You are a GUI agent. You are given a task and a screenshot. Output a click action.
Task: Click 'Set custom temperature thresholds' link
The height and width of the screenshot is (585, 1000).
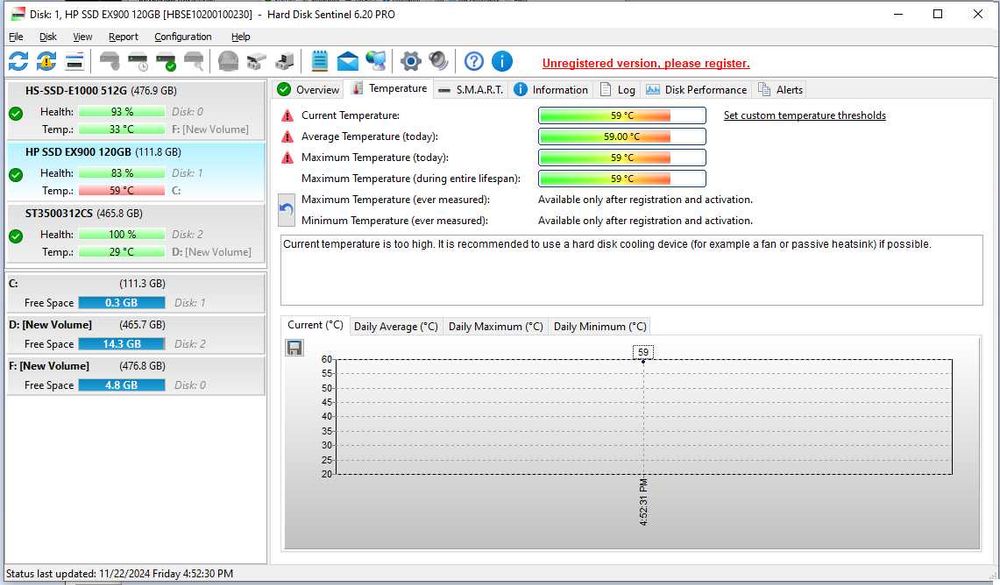[x=804, y=115]
